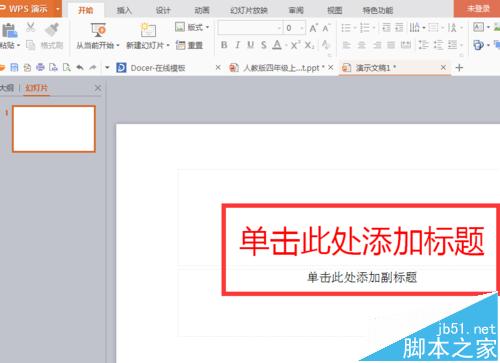Click the numbered list icon
This screenshot has height=363, width=500.
[x=365, y=28]
